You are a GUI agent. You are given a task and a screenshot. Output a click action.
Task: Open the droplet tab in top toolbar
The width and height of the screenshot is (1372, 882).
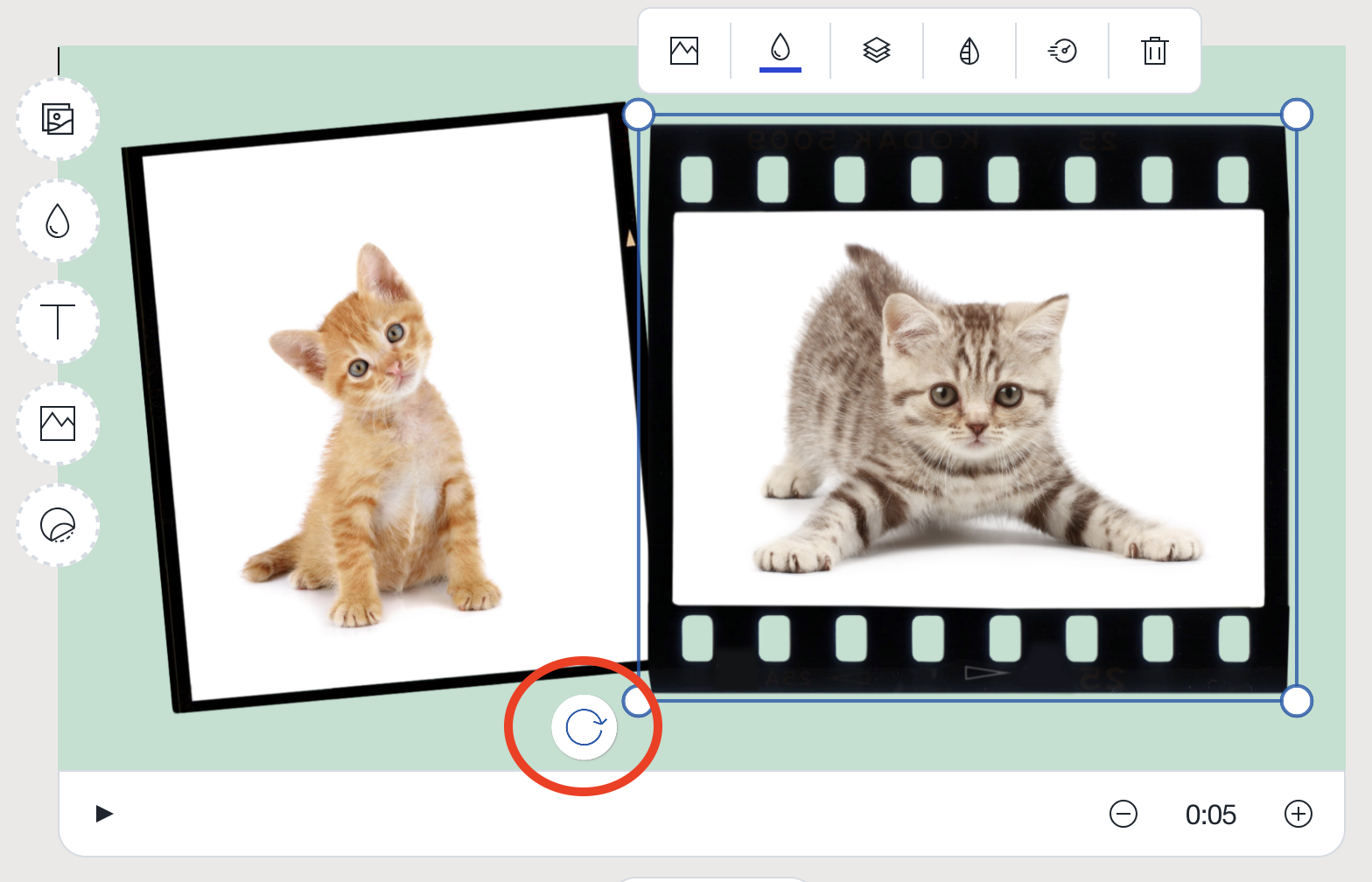tap(780, 50)
